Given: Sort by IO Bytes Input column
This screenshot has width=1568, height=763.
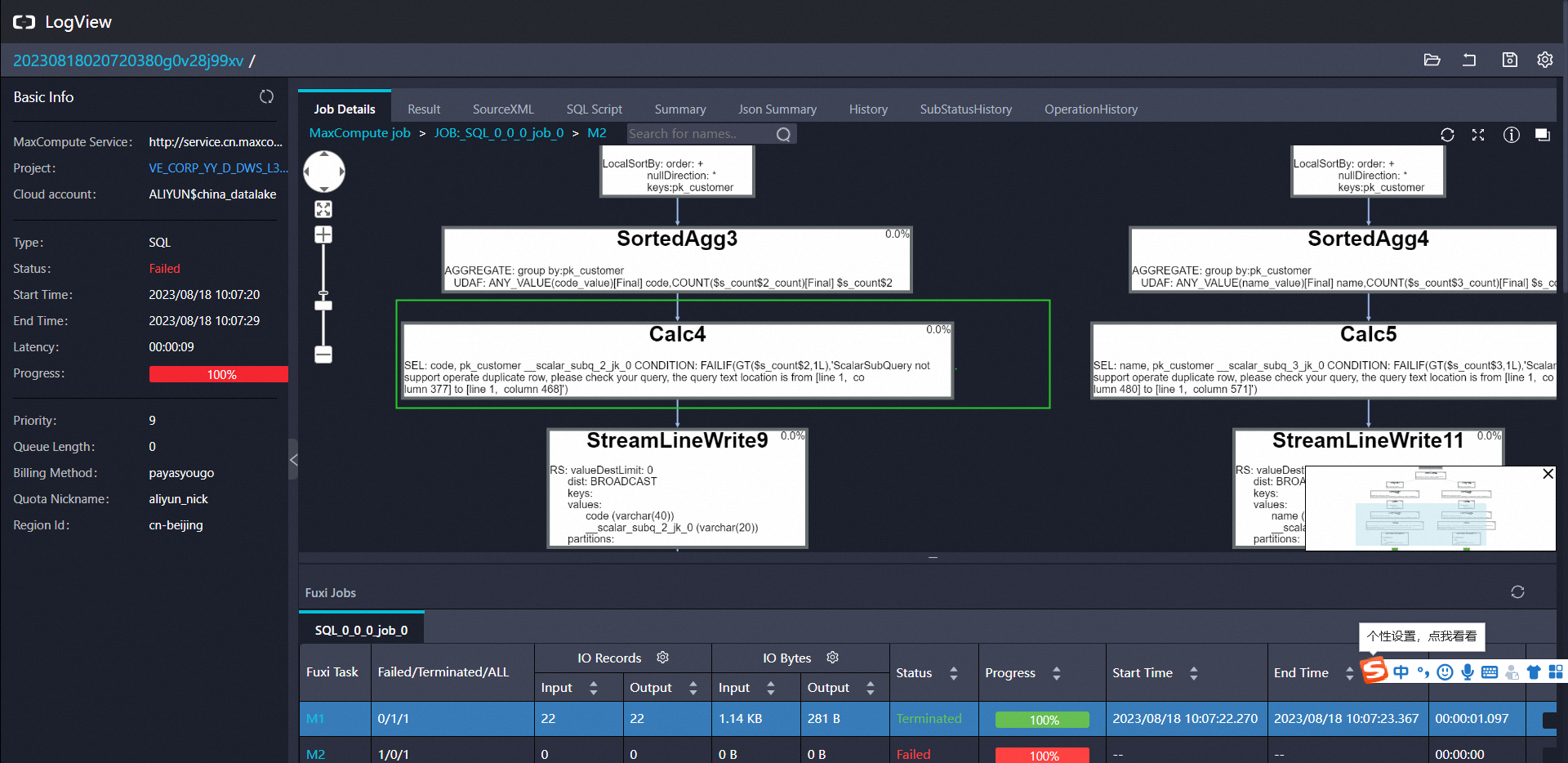Looking at the screenshot, I should [x=771, y=688].
